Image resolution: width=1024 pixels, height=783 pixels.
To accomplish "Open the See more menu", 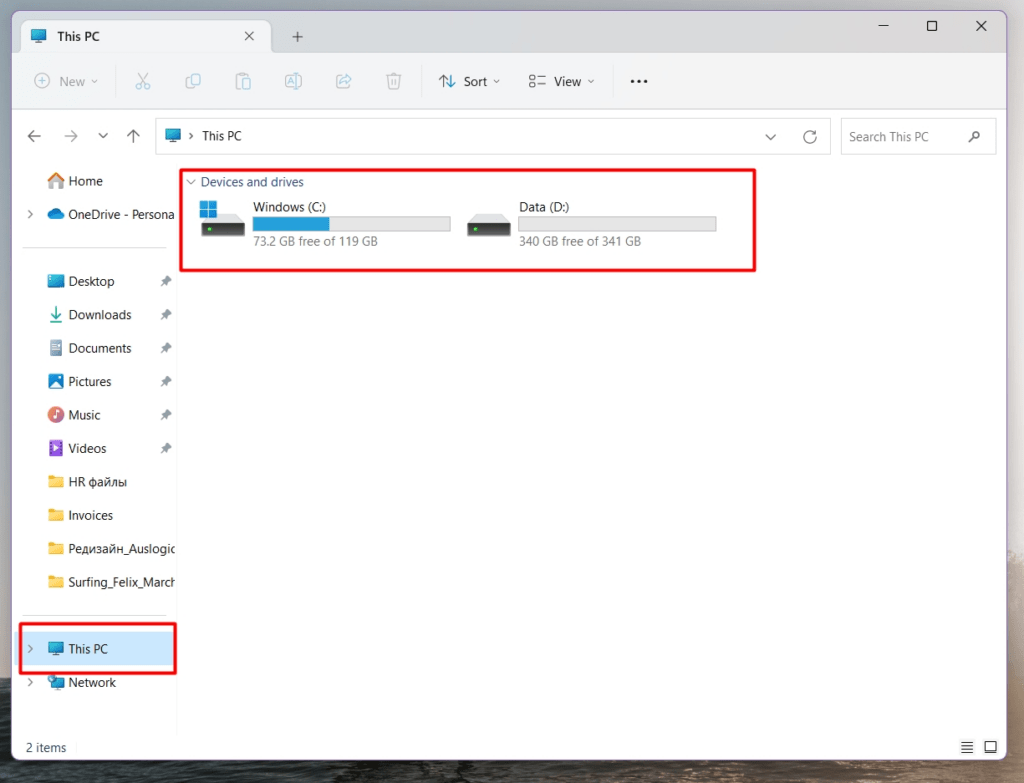I will coord(638,81).
